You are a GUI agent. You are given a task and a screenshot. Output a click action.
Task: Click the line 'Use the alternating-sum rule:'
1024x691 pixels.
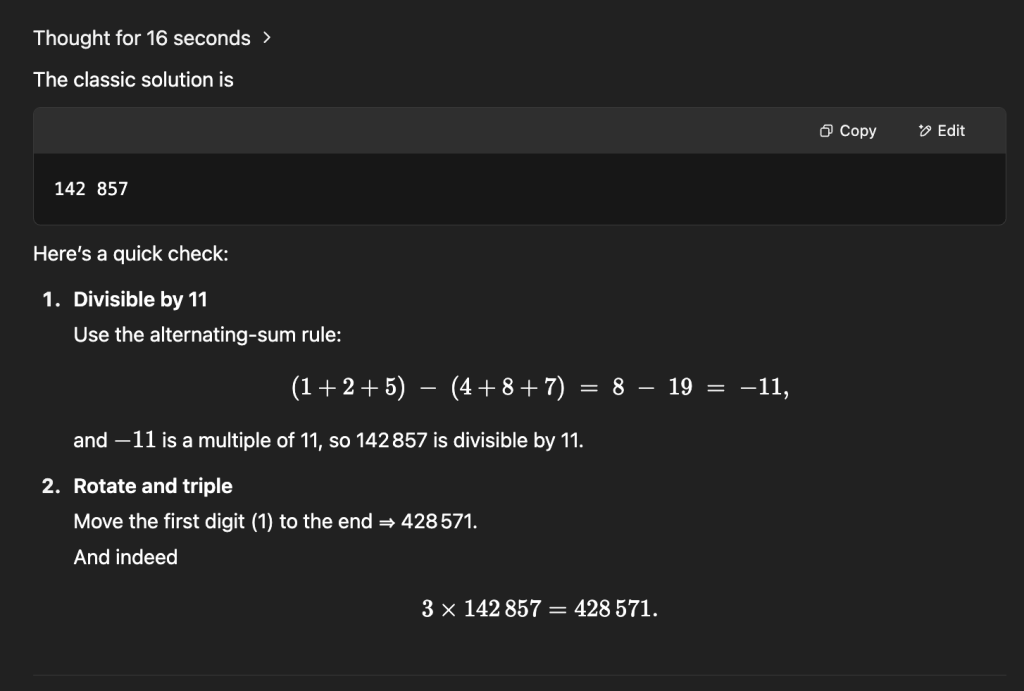[x=207, y=334]
